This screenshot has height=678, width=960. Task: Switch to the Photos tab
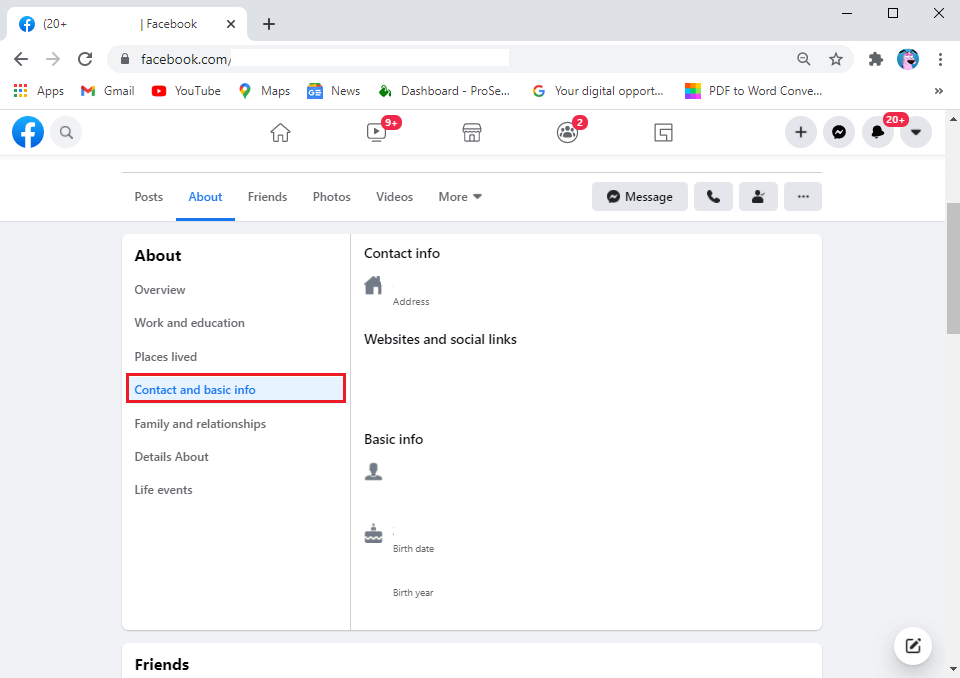point(331,197)
